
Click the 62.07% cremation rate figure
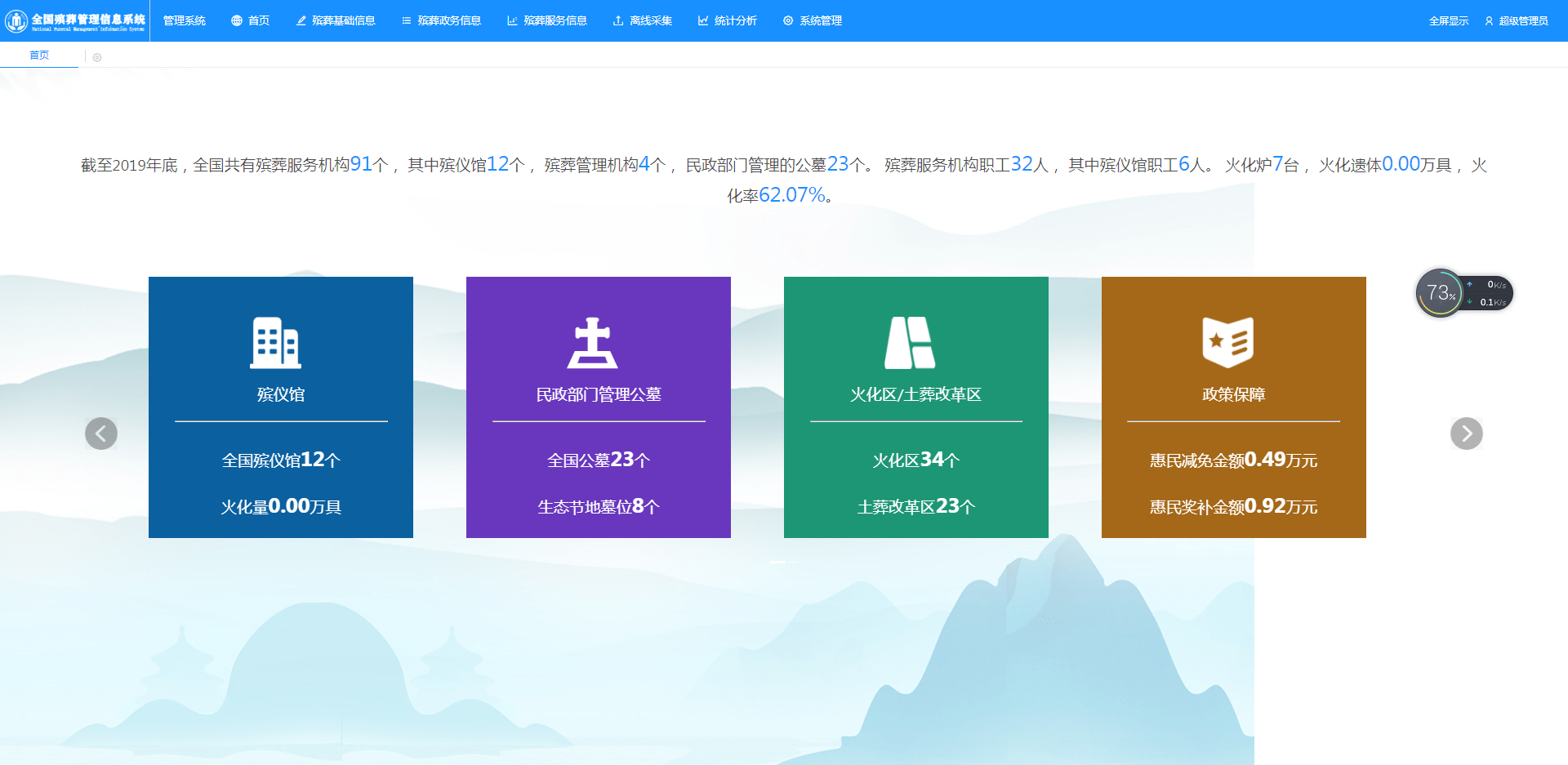click(792, 195)
